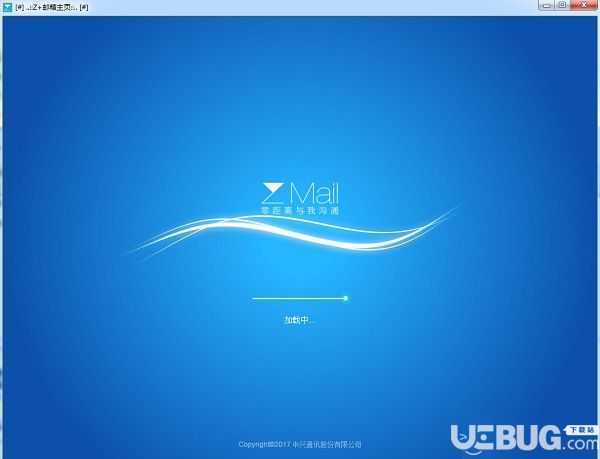Screen dimensions: 600x459
Task: Maximize the ZMail window
Action: [562, 5]
